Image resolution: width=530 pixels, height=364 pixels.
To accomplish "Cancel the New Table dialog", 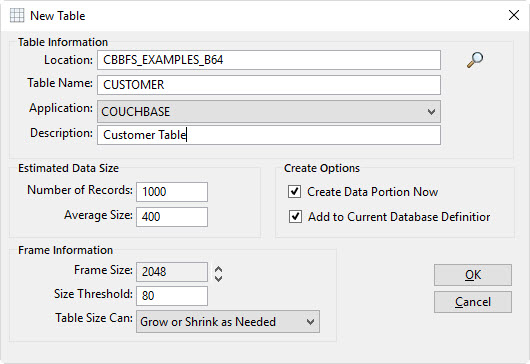I will [x=473, y=302].
